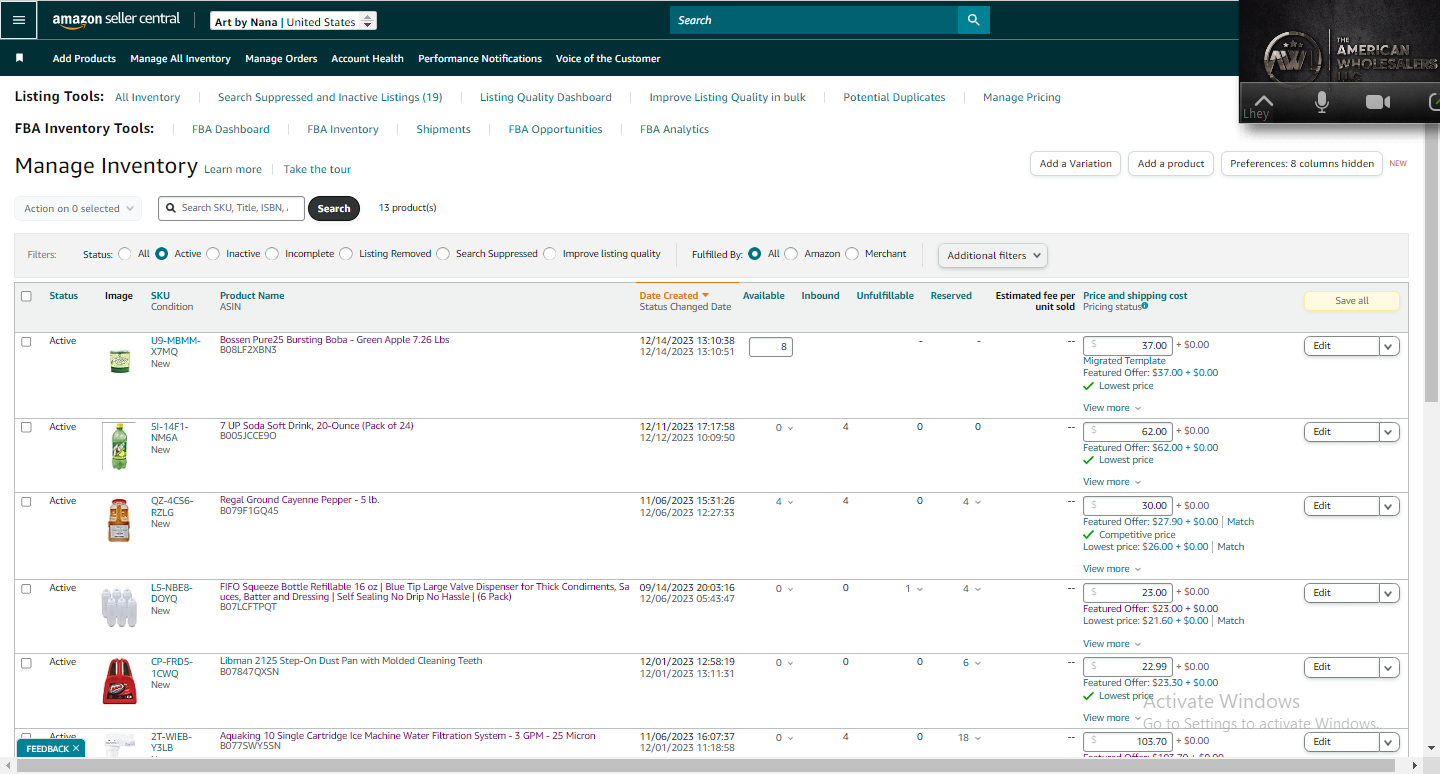The image size is (1440, 774).
Task: Select the Search Suppressed status filter
Action: click(x=443, y=254)
